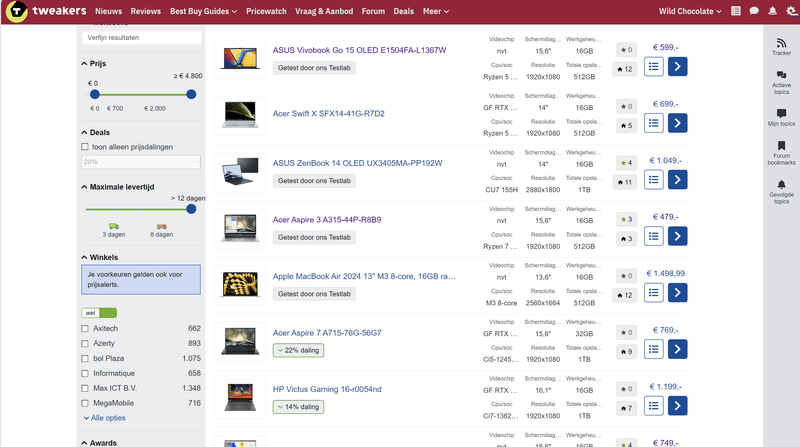Screen dimensions: 800x447
Task: Collapse the Winkels filter section
Action: click(x=99, y=257)
